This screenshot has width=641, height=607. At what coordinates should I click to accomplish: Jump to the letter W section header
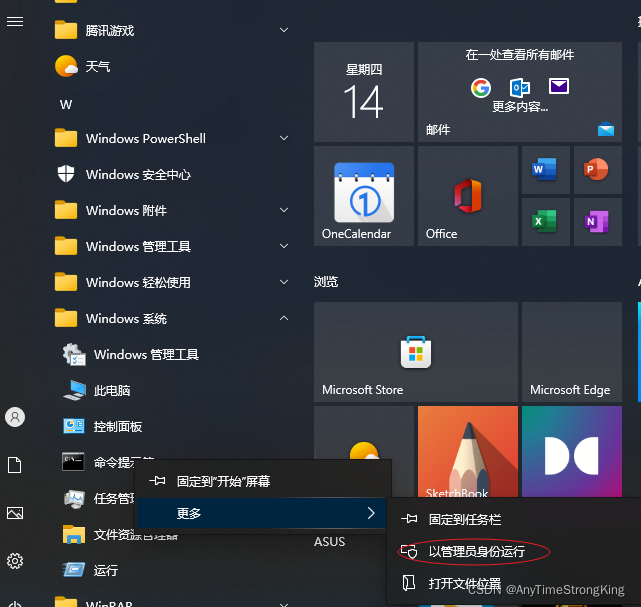66,105
